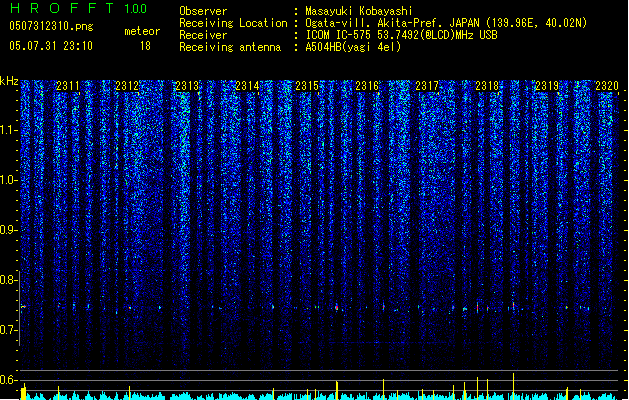Click the 2316 time marker

pos(367,86)
